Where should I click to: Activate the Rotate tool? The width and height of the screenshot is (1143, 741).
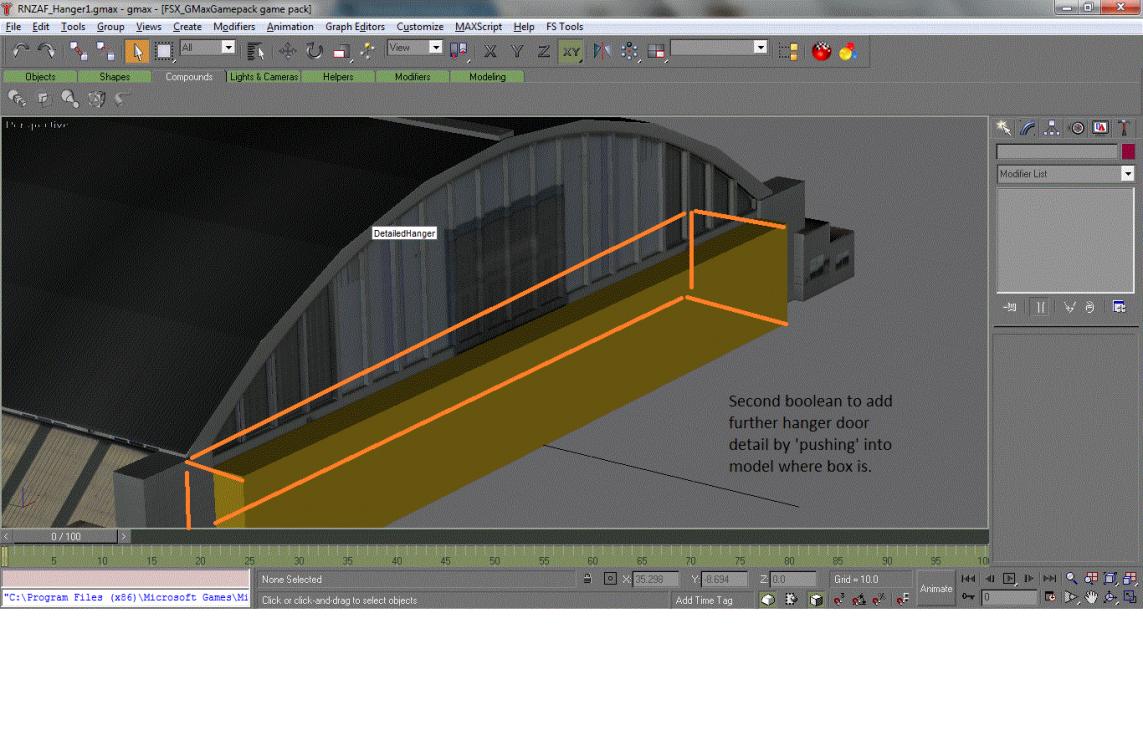[316, 50]
